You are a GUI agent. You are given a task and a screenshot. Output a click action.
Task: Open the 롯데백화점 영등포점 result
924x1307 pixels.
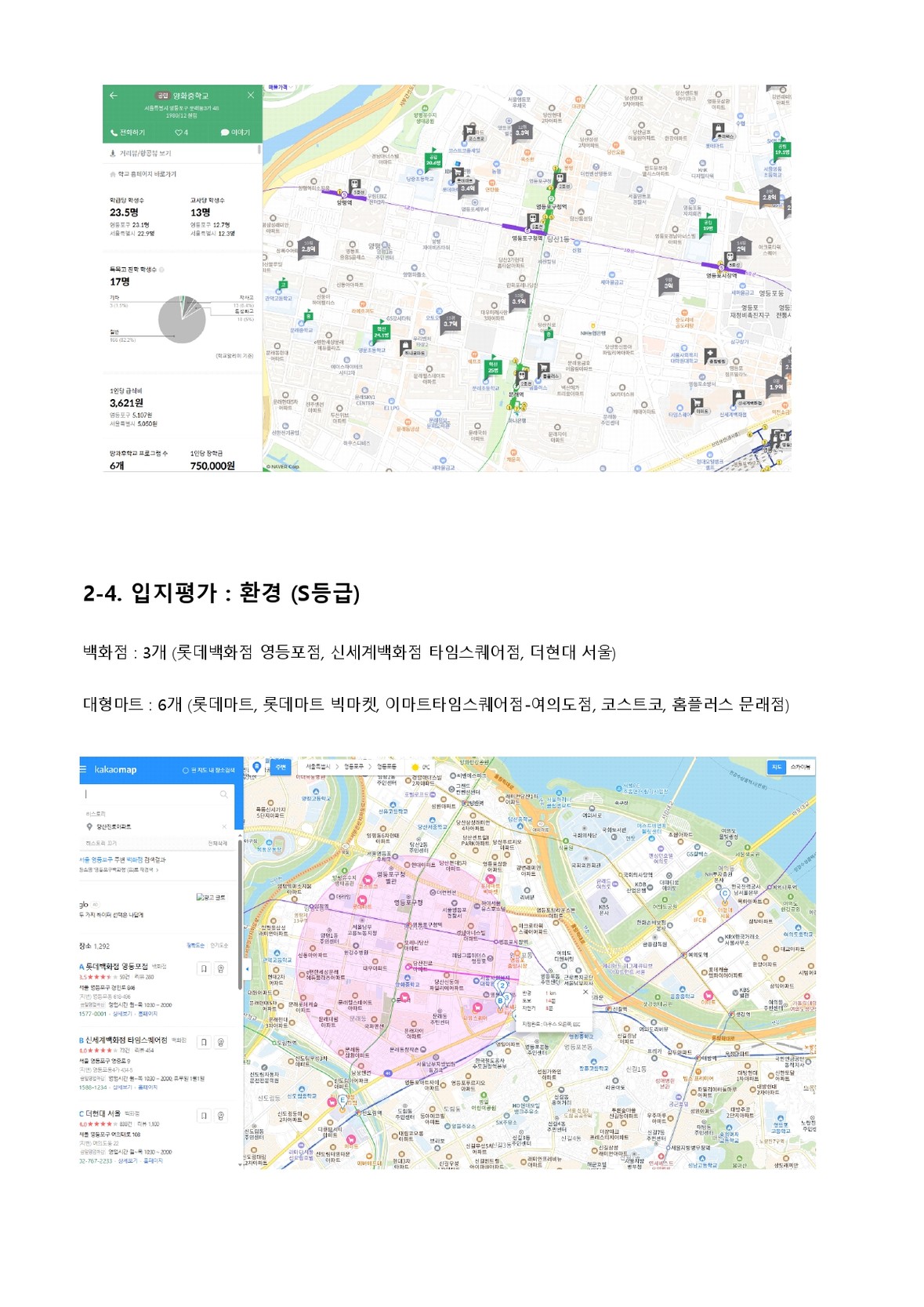point(117,967)
